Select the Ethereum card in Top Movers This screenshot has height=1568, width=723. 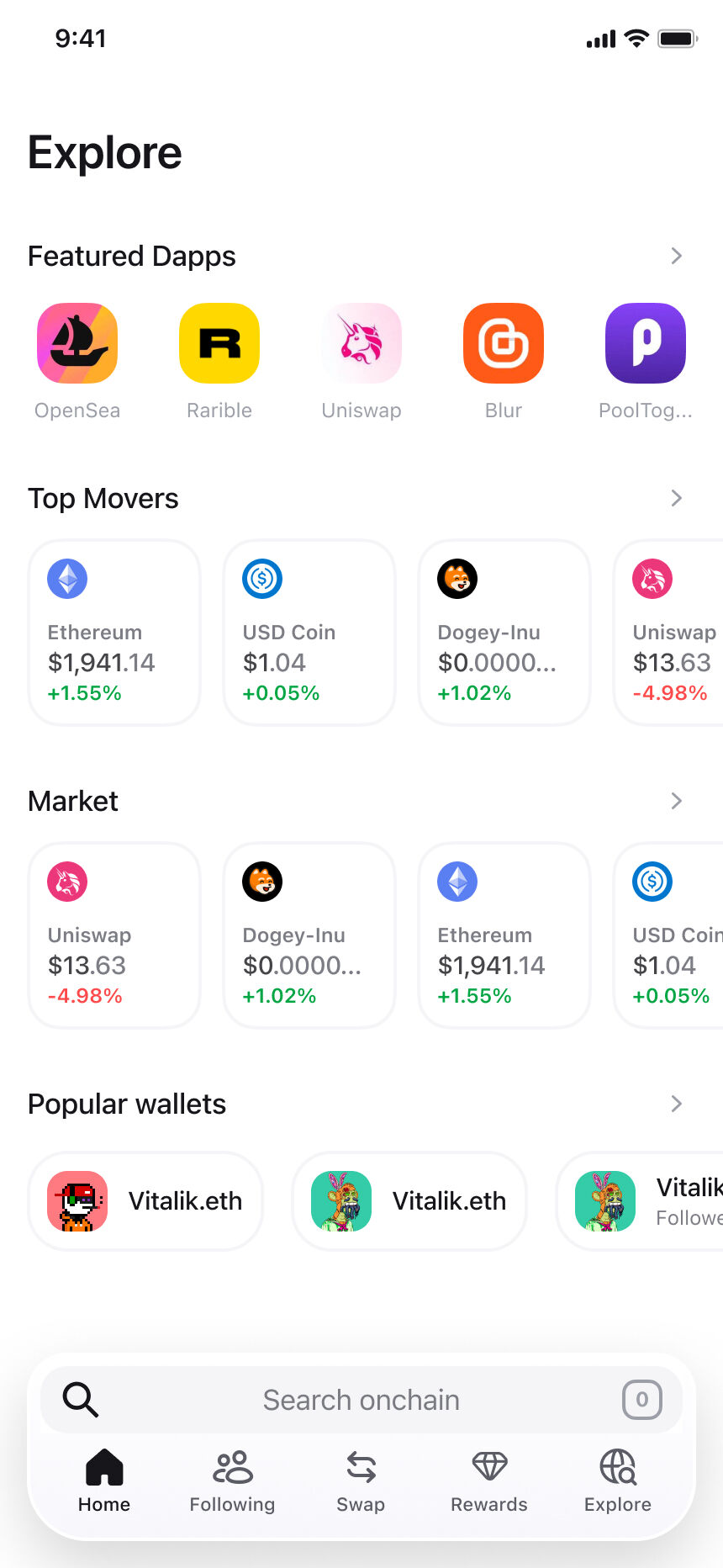tap(114, 633)
